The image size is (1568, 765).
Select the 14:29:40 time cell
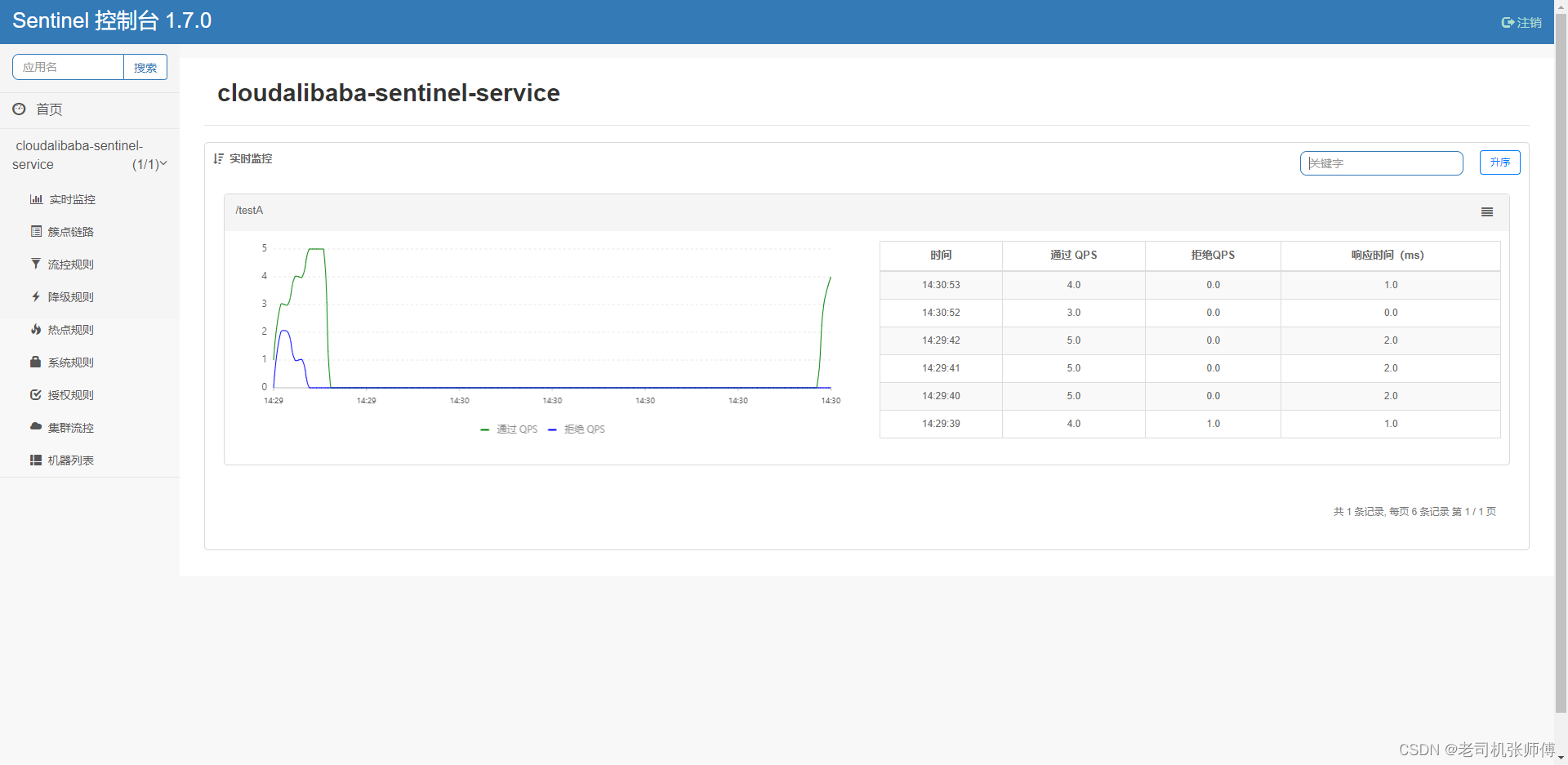[941, 396]
